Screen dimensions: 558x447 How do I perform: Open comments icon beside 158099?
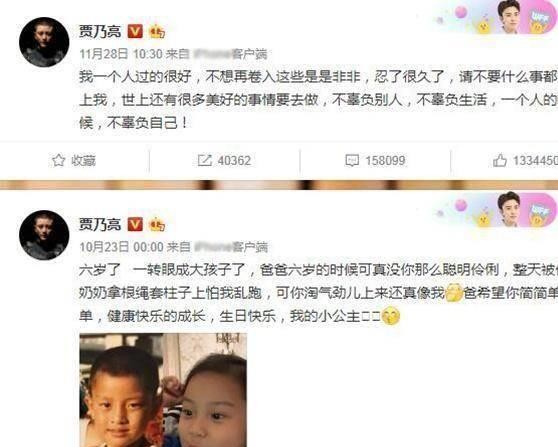click(352, 161)
